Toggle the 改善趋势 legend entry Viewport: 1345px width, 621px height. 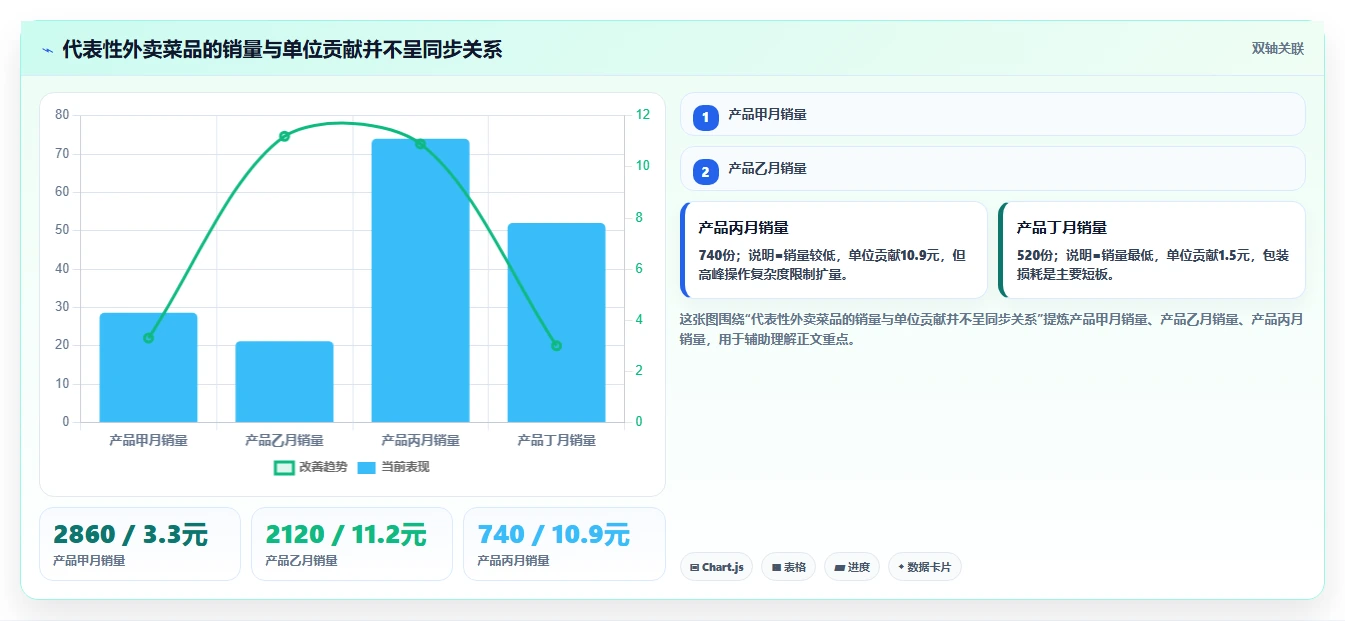311,467
